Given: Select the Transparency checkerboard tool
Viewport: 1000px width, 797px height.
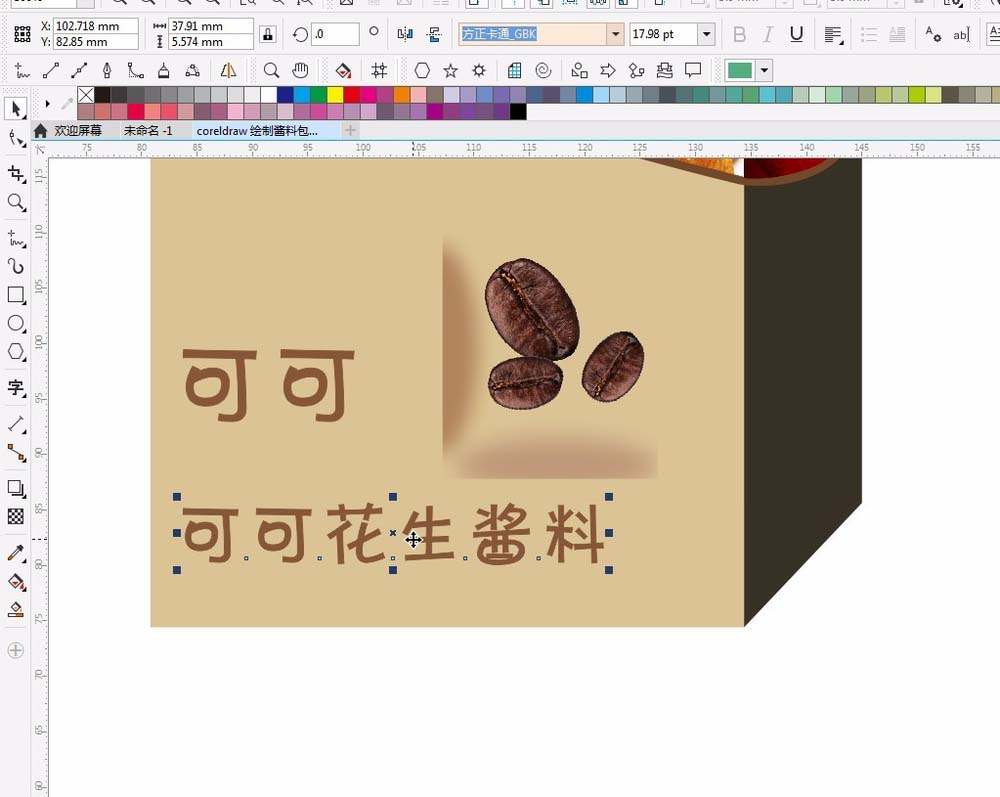Looking at the screenshot, I should pos(16,516).
